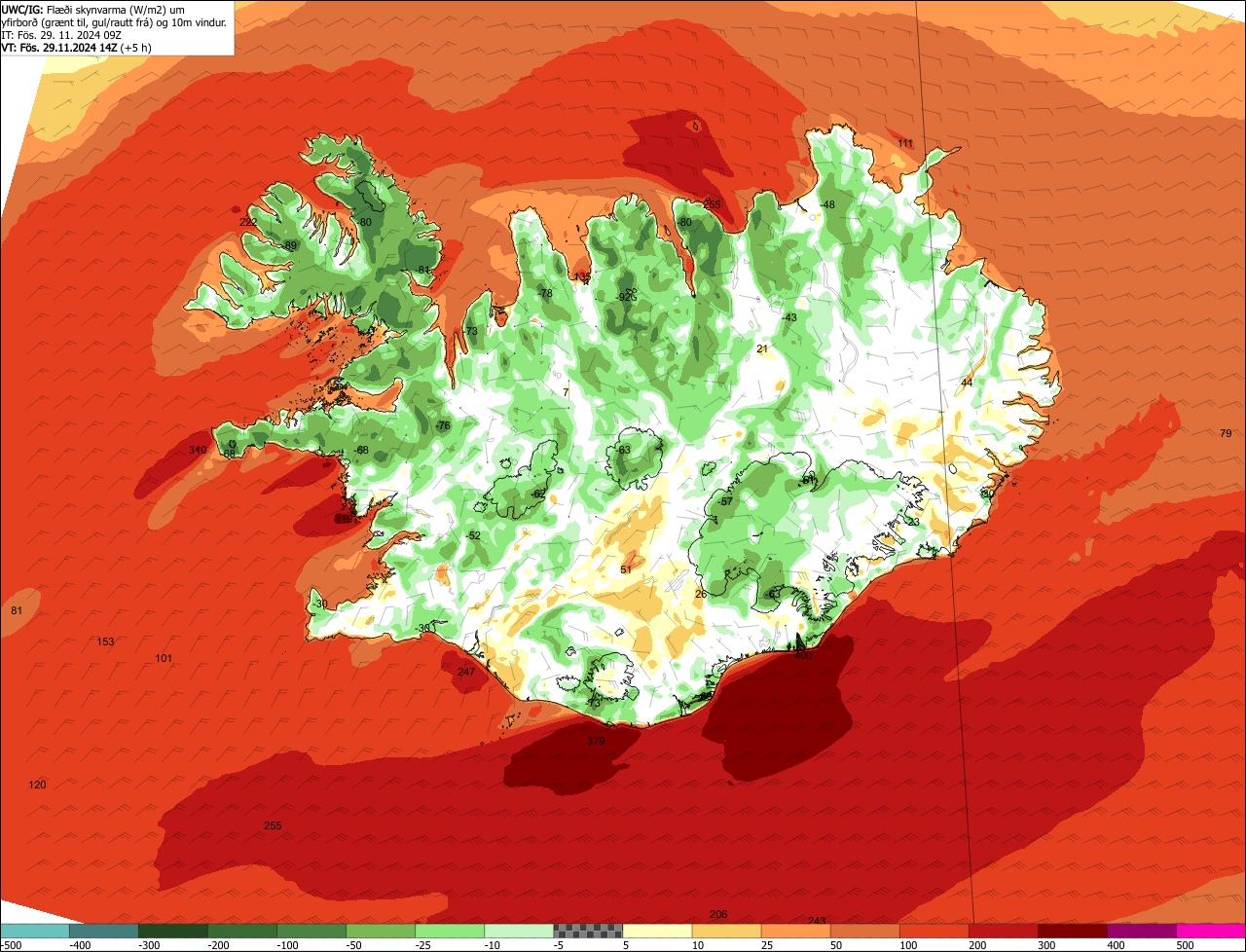Click the map value 247 off Reykjanes

tap(466, 672)
